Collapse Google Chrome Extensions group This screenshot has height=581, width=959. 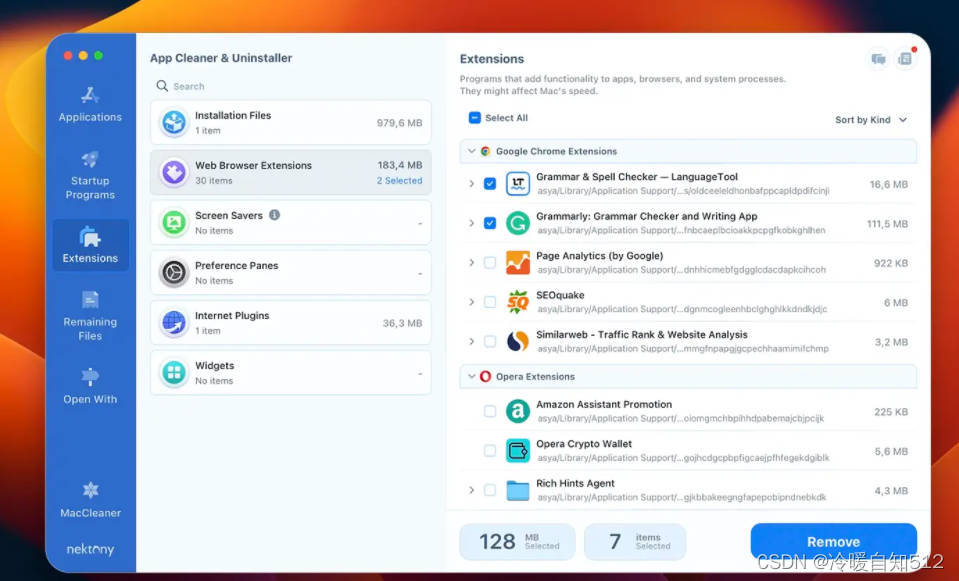472,151
